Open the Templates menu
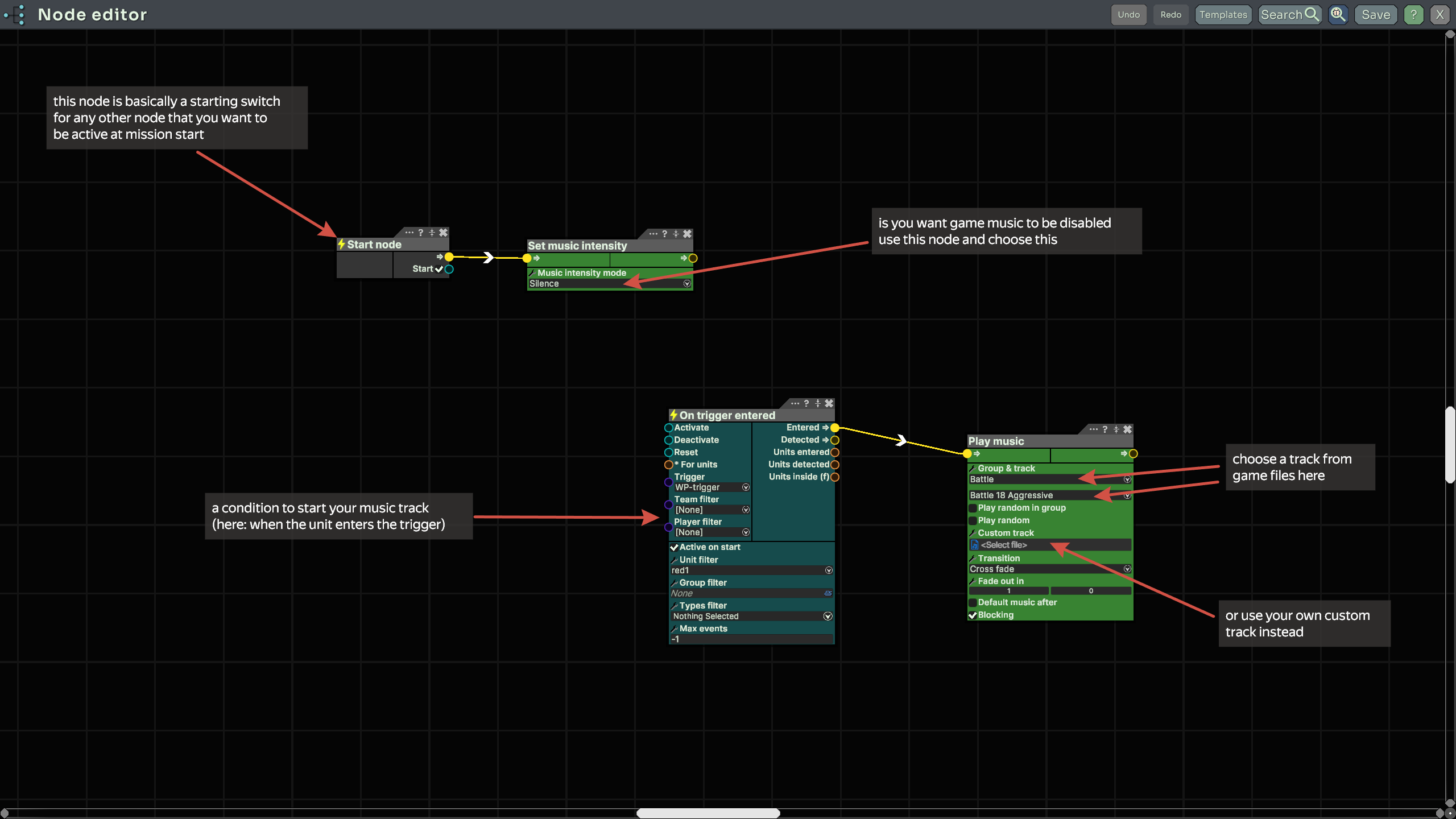 click(1223, 15)
